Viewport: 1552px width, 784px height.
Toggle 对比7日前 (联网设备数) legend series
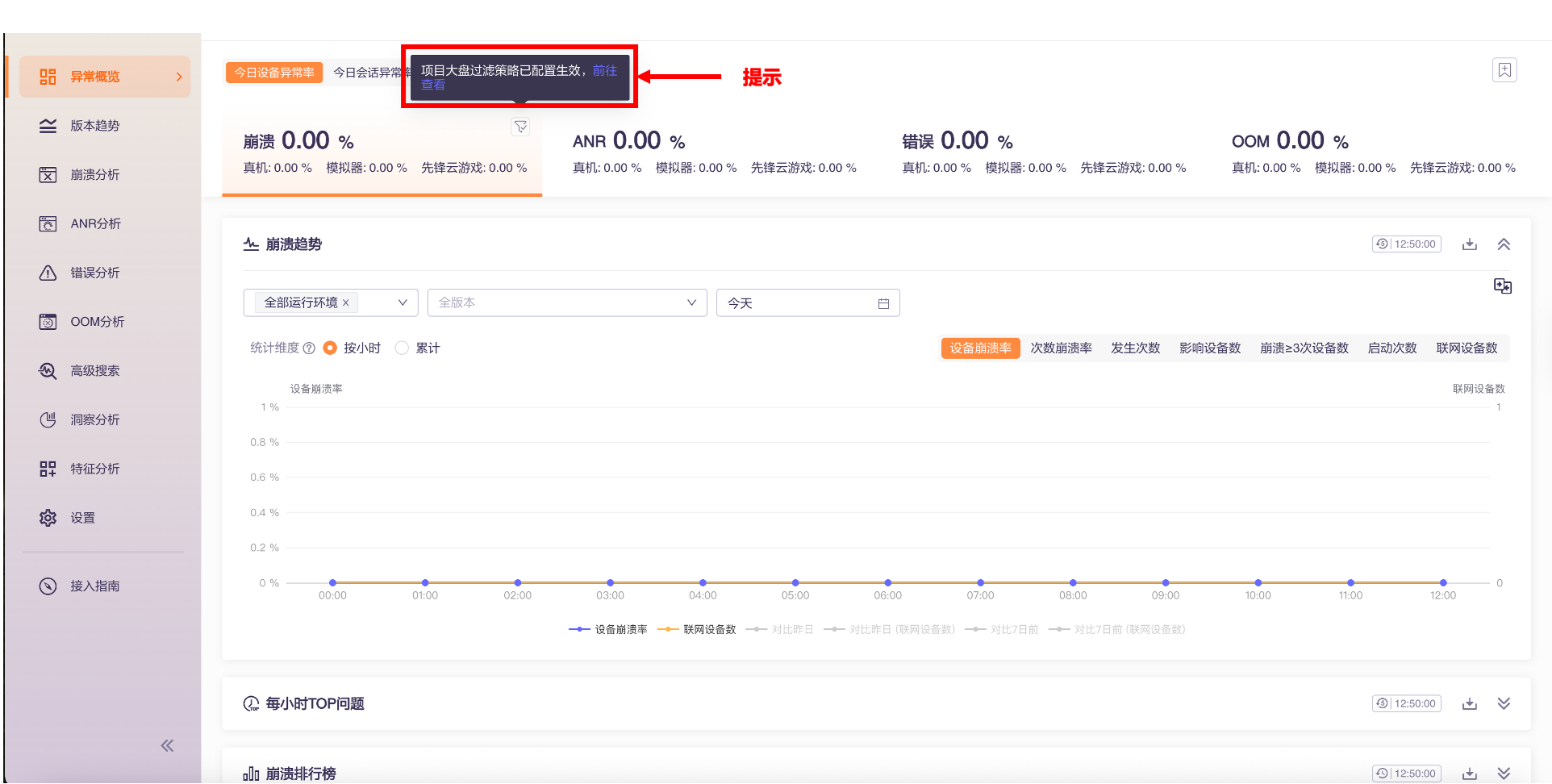tap(1117, 630)
